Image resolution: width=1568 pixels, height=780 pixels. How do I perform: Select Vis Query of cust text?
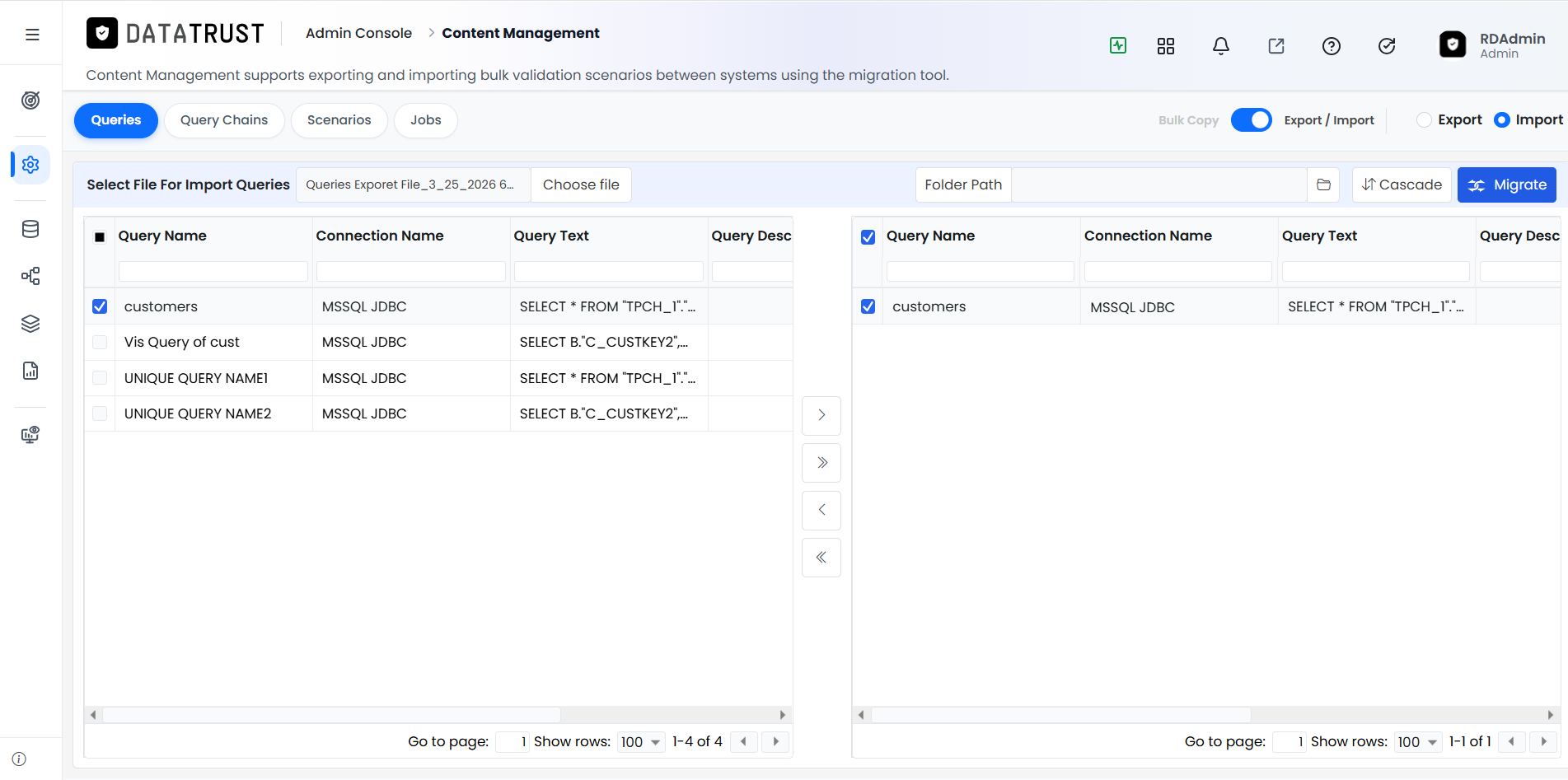tap(181, 342)
